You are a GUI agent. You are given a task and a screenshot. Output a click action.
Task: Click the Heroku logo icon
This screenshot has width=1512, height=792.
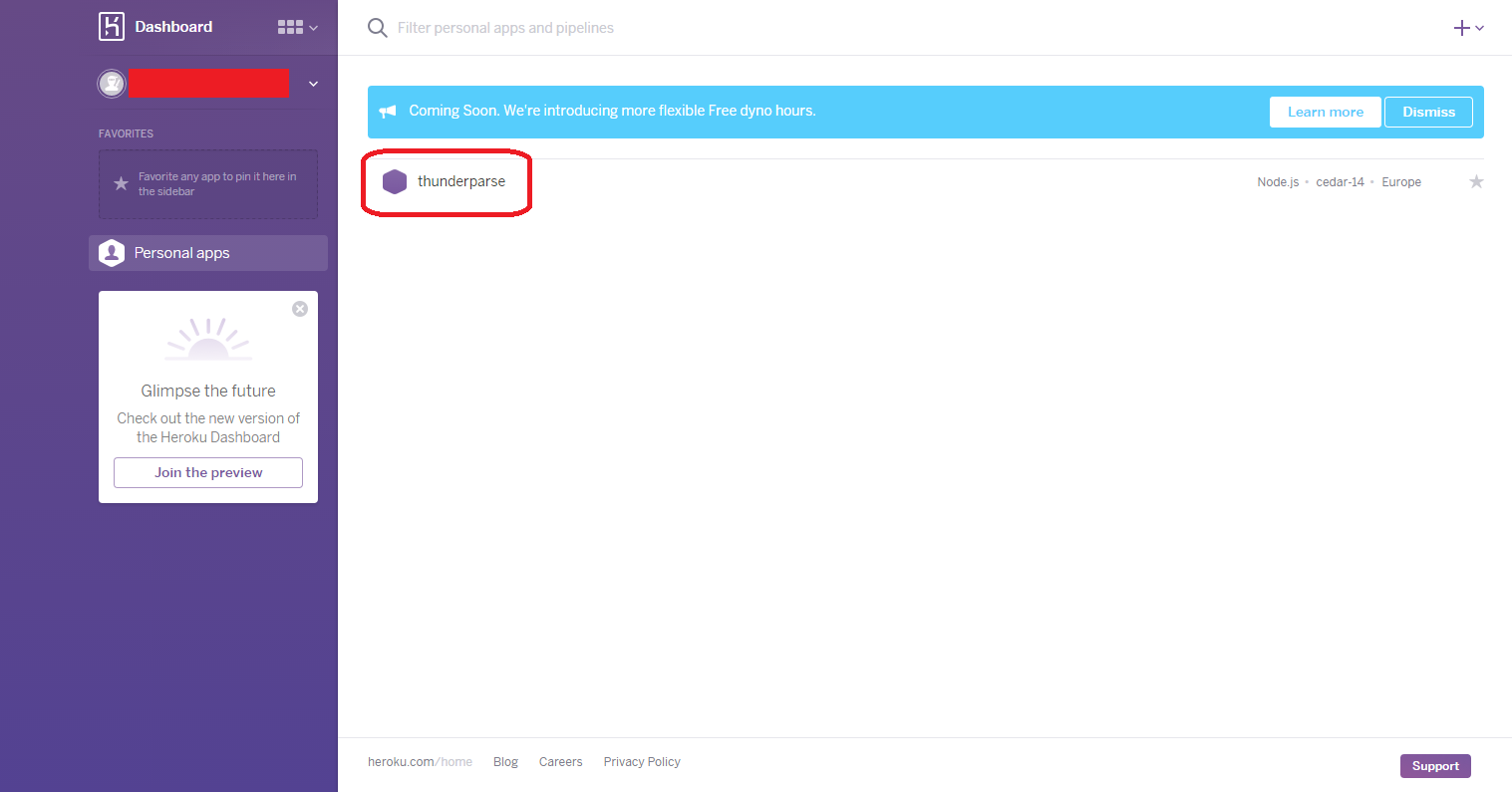(111, 27)
